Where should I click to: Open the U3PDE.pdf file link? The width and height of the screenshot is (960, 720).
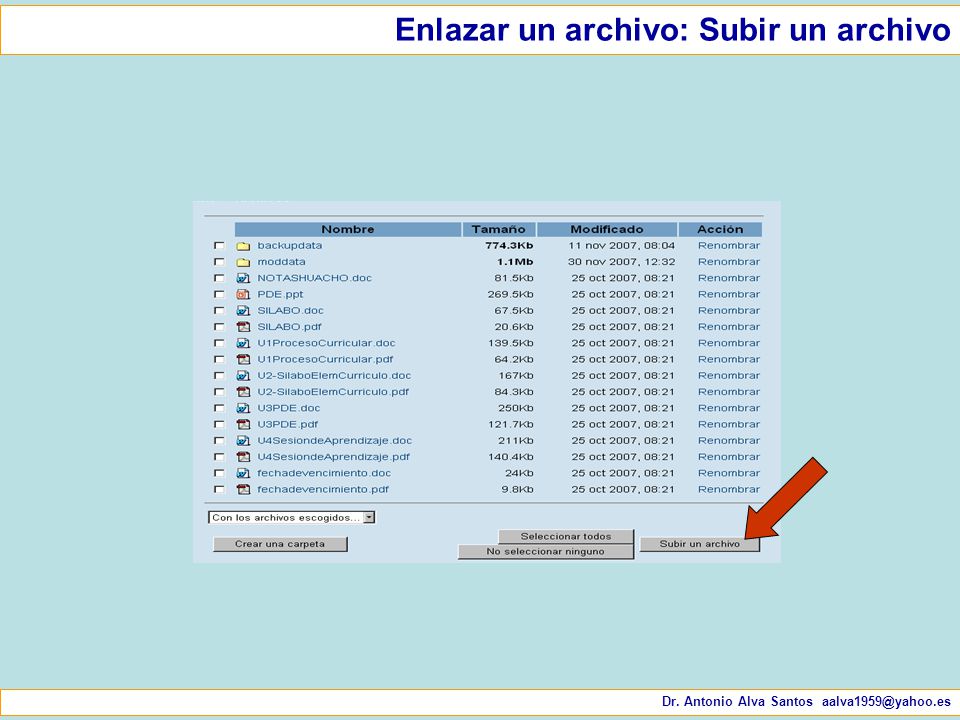[x=287, y=424]
